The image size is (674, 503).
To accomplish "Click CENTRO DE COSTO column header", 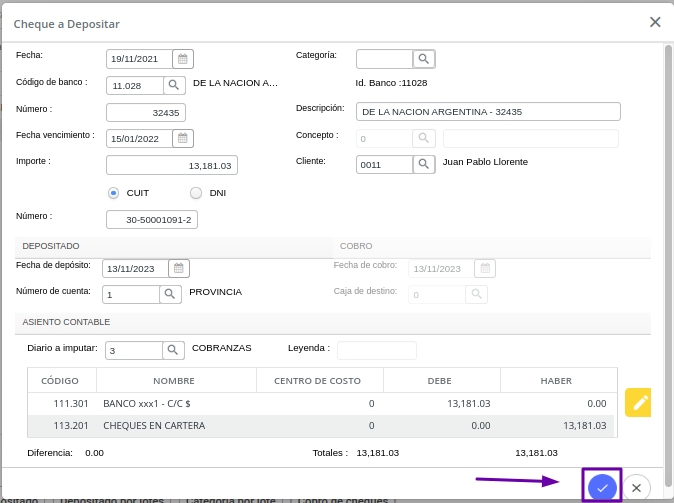I will 320,380.
